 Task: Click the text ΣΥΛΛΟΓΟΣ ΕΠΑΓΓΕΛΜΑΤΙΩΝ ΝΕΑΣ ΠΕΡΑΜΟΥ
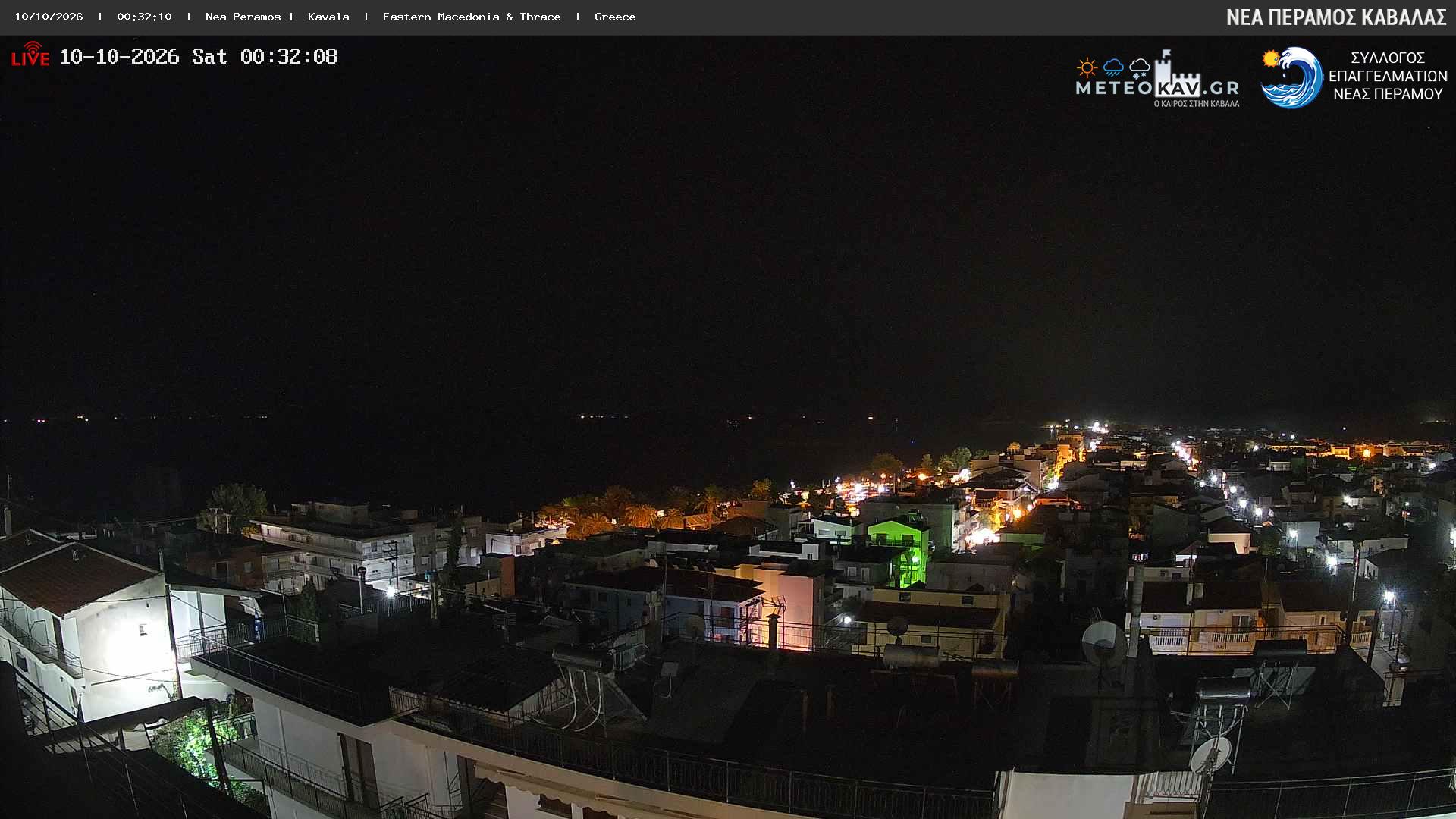click(1388, 76)
